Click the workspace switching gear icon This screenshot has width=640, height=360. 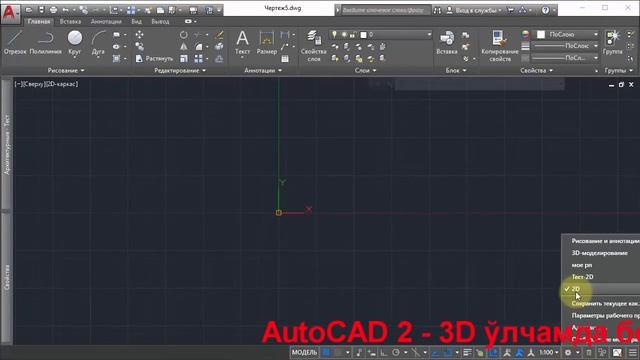click(568, 352)
